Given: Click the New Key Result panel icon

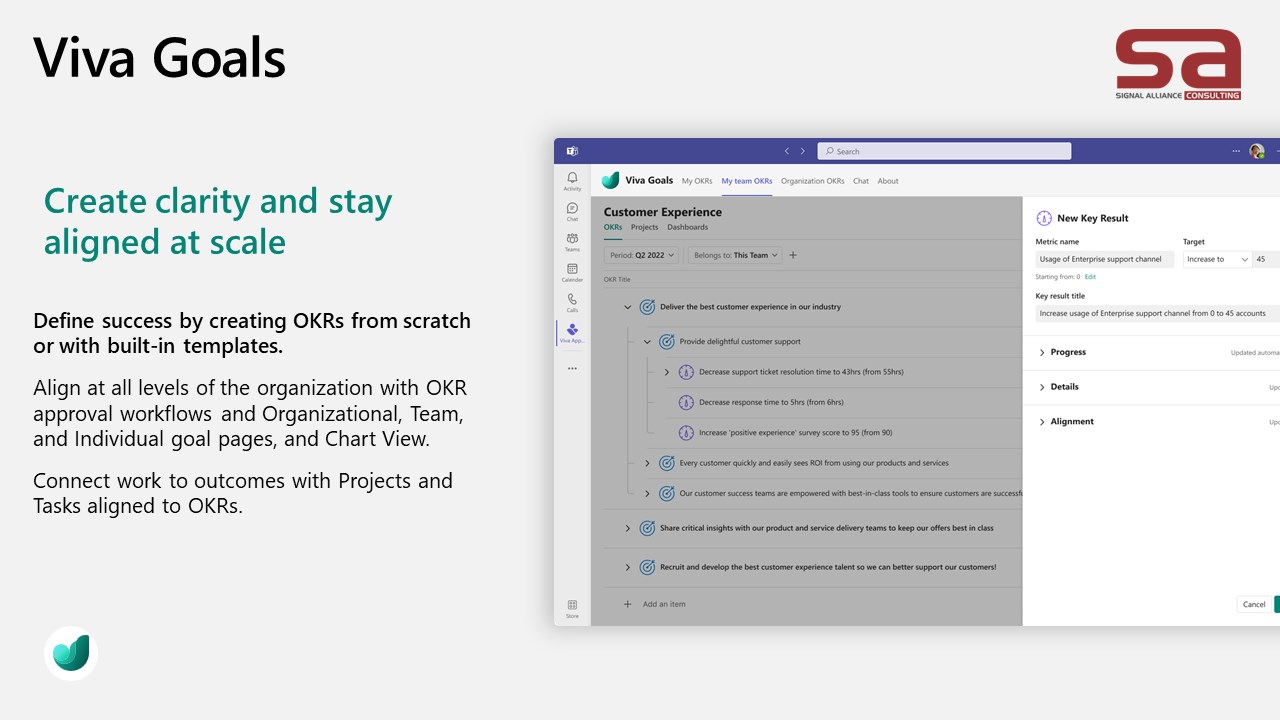Looking at the screenshot, I should click(1044, 218).
